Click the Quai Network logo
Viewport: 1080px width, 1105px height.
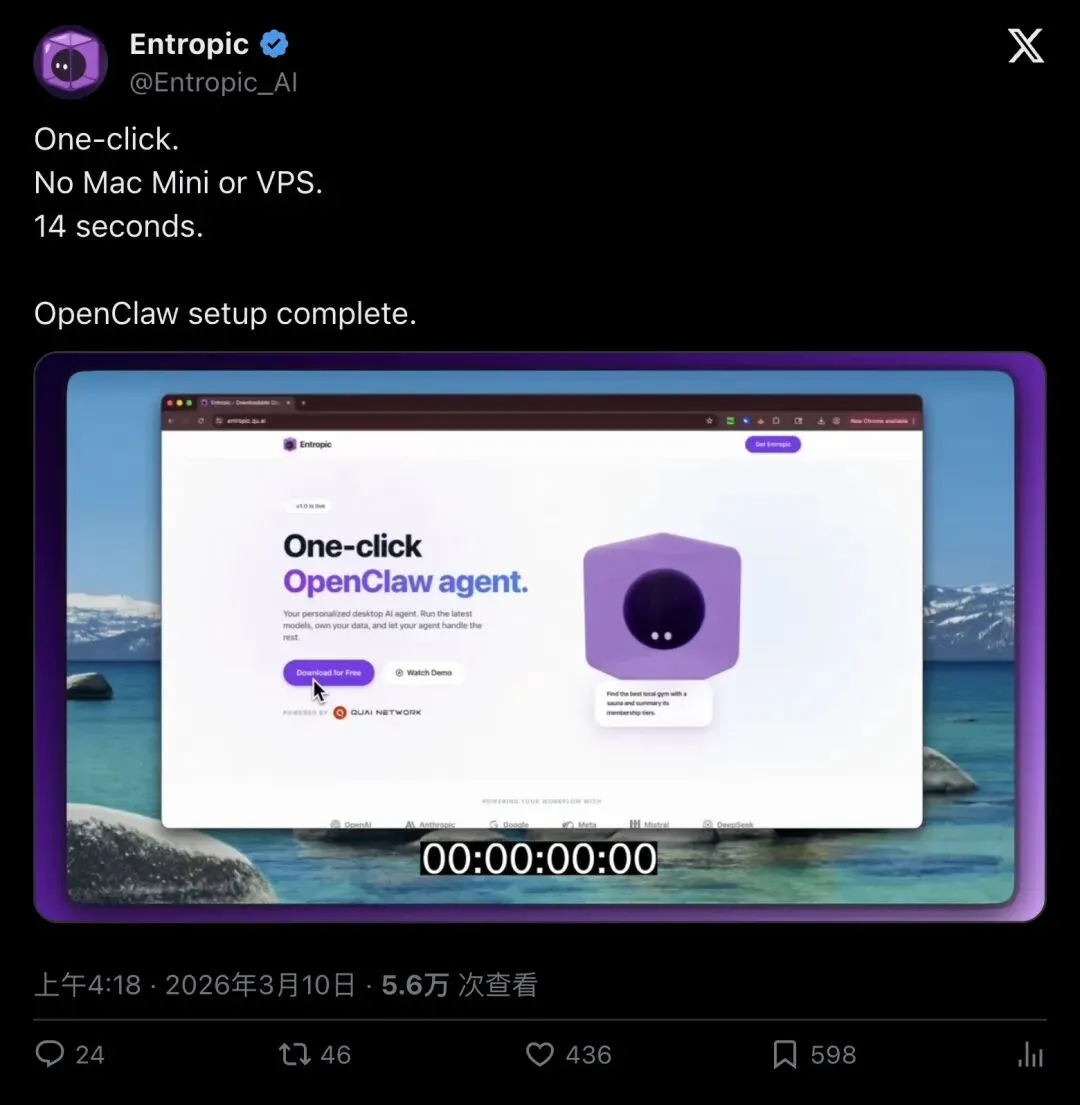point(378,712)
